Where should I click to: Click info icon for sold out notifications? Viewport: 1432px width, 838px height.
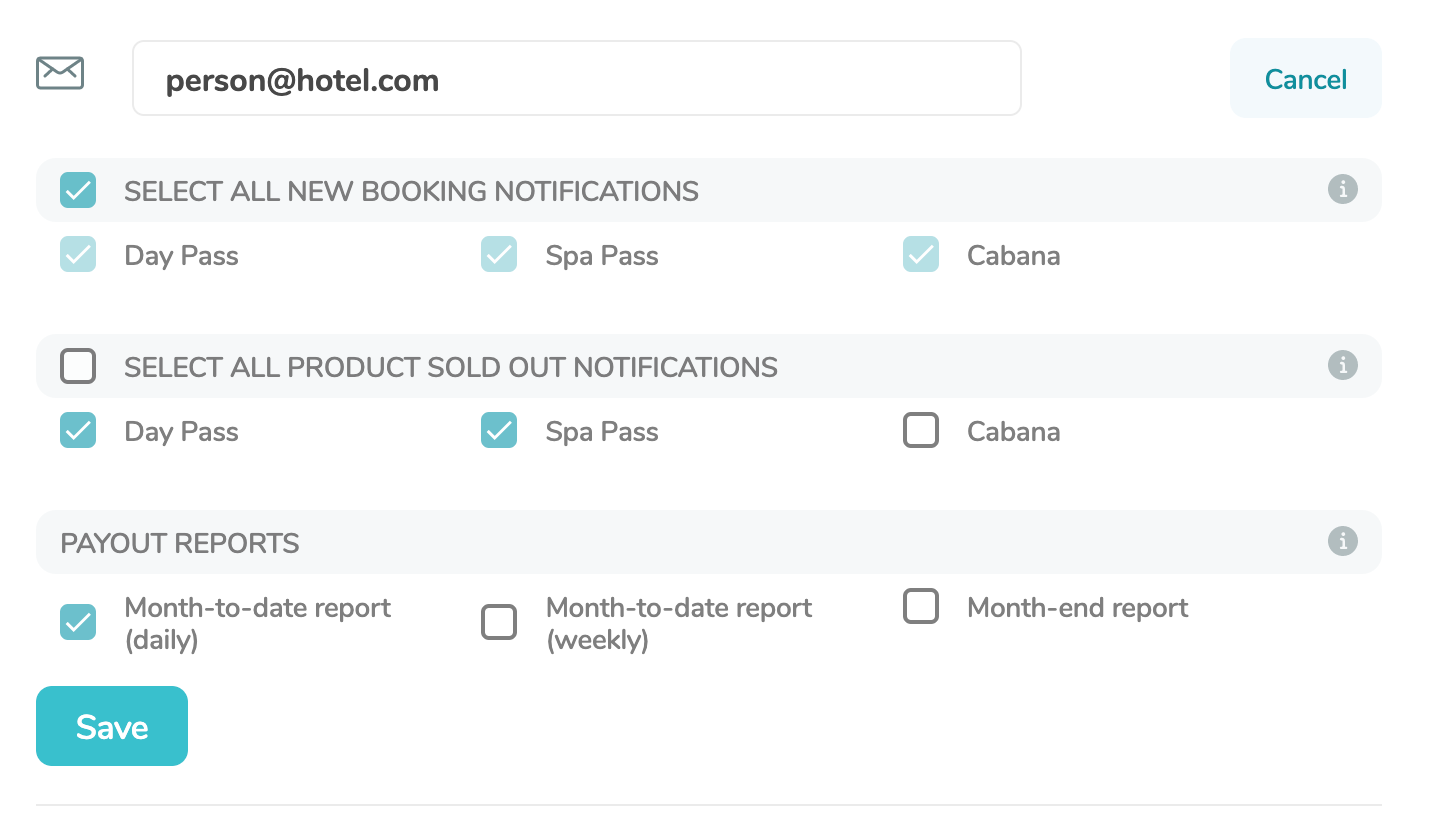tap(1342, 365)
